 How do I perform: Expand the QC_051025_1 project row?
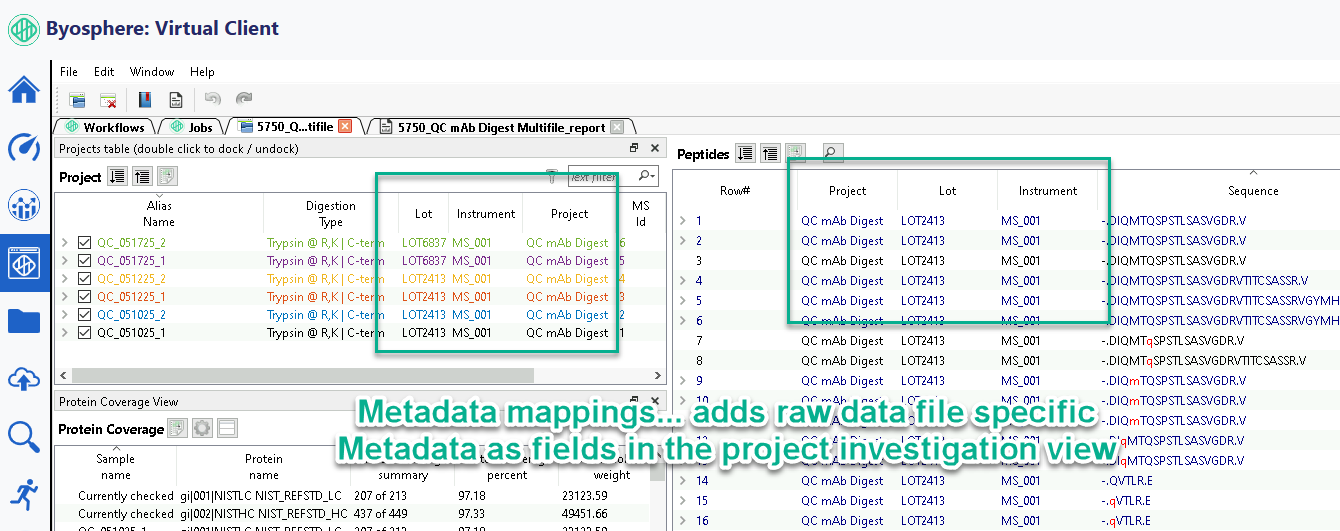[65, 333]
